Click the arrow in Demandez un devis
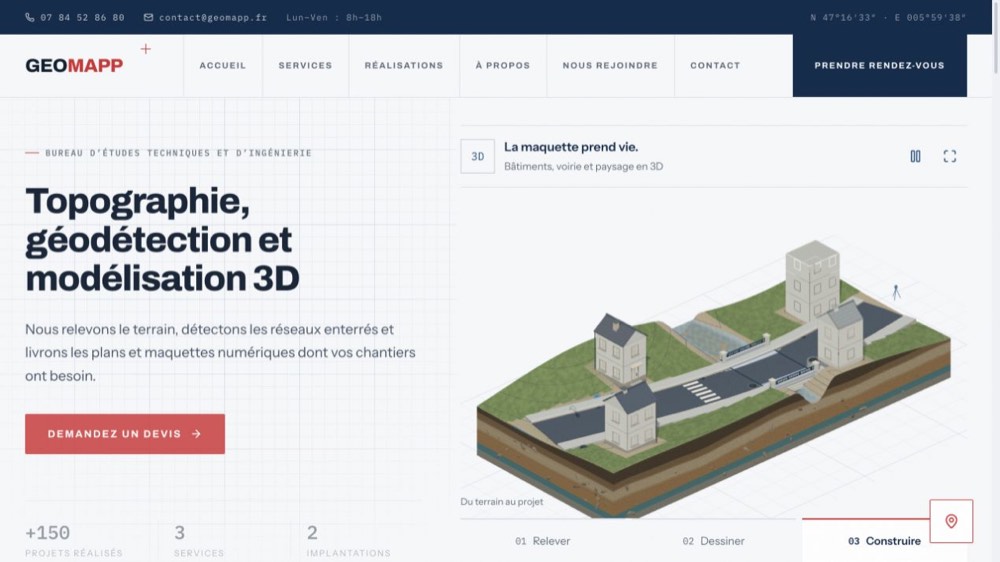This screenshot has width=1000, height=562. pyautogui.click(x=196, y=434)
